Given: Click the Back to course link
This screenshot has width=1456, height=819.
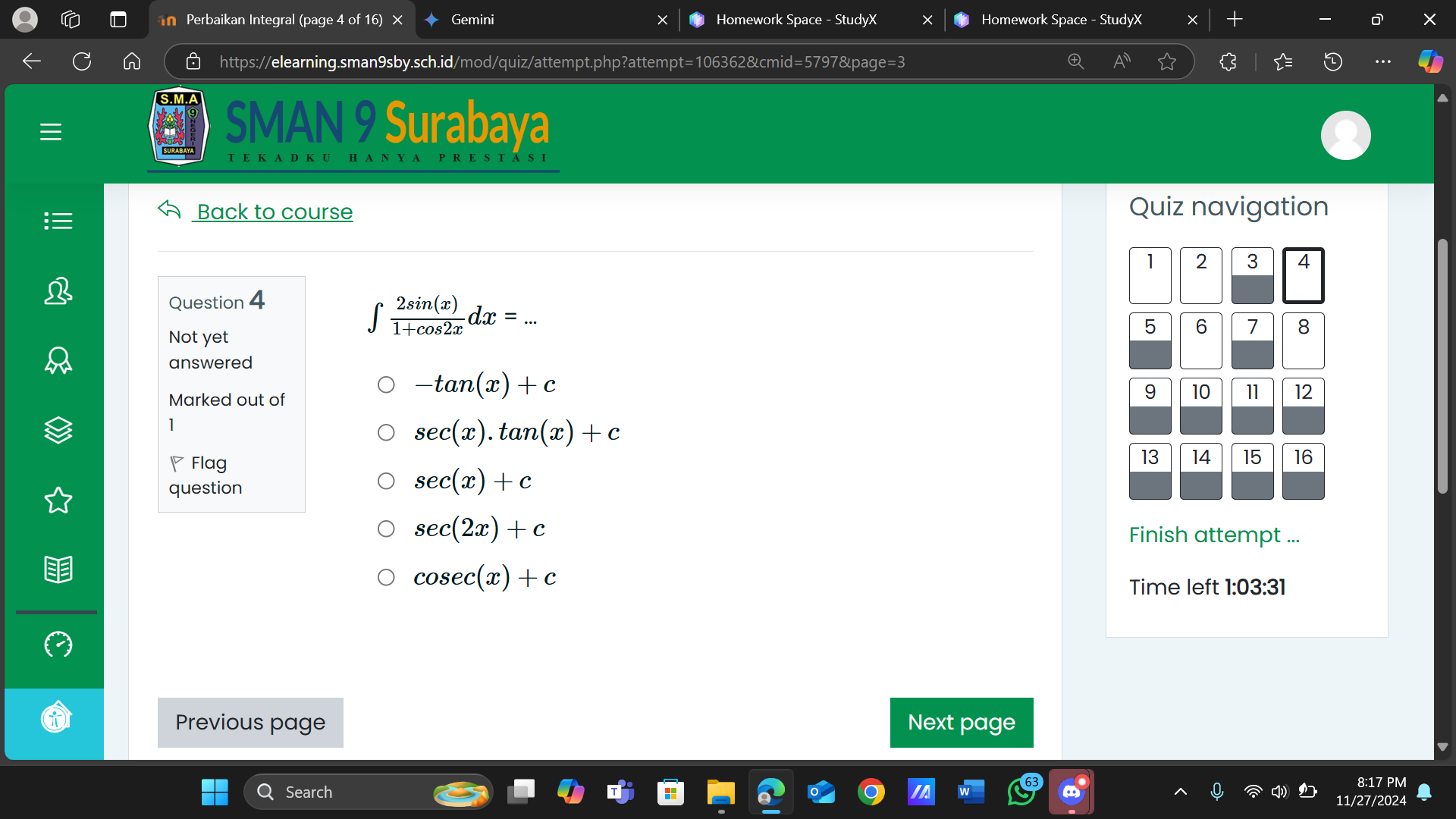Looking at the screenshot, I should (274, 211).
